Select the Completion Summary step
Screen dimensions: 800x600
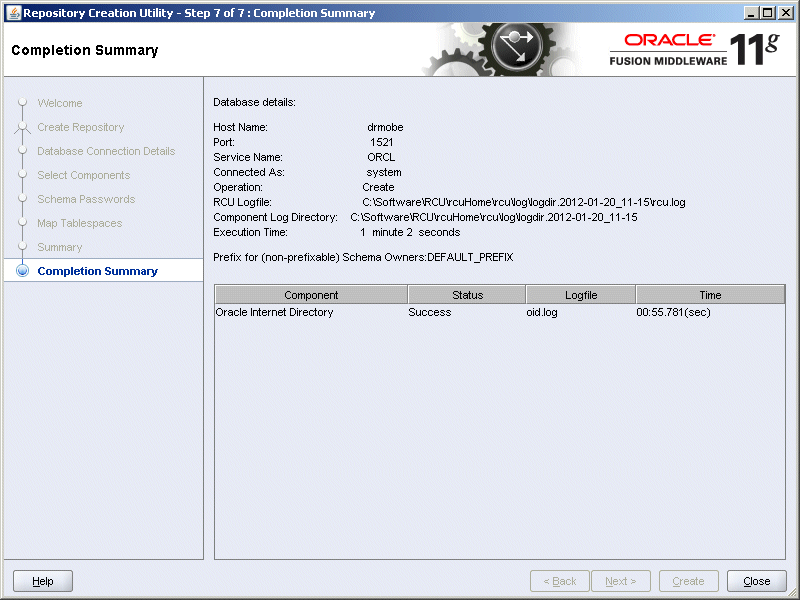coord(97,271)
